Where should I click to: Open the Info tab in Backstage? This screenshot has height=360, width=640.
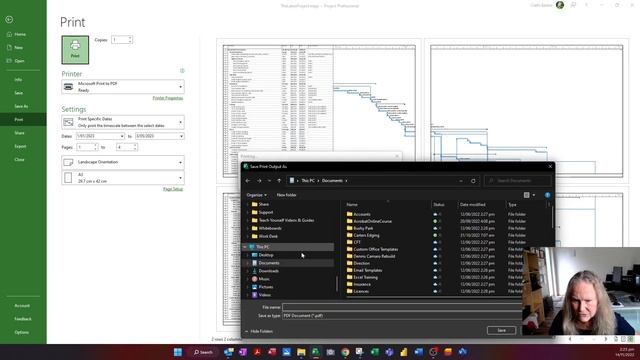coord(18,80)
